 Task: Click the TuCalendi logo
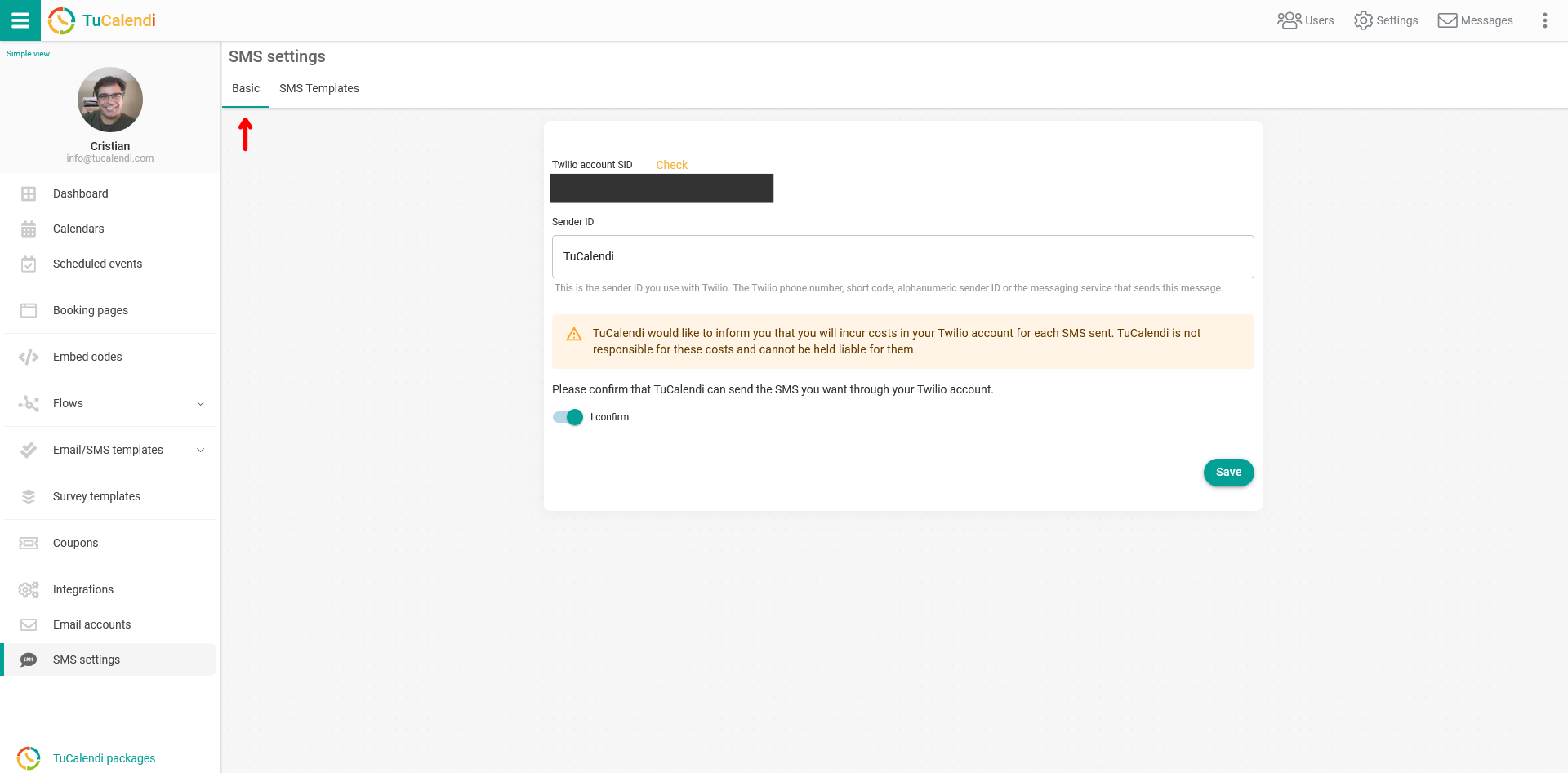click(x=102, y=20)
